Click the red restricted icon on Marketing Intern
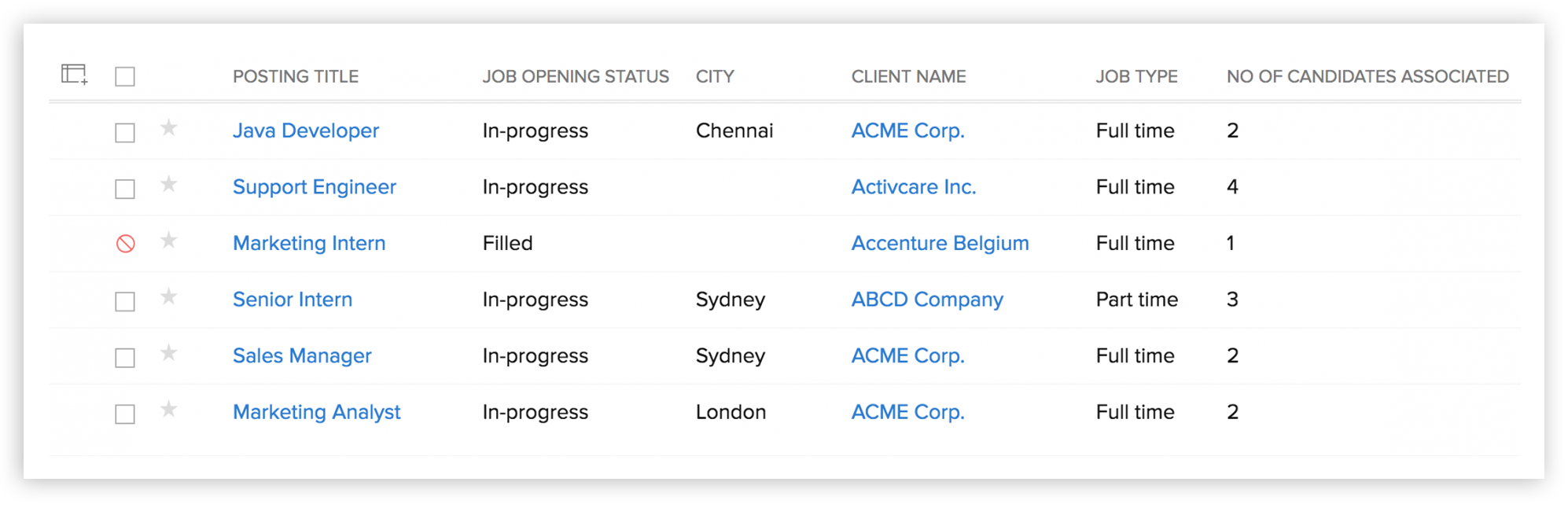The image size is (1568, 515). click(125, 244)
